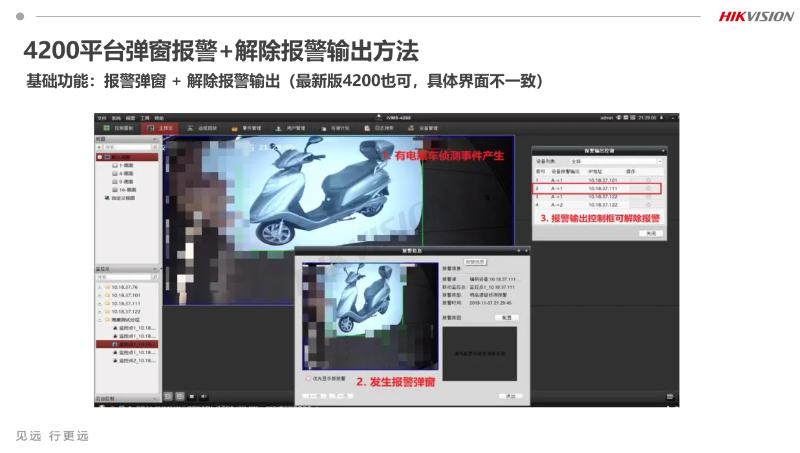Tick the 优先显示新报警 checkbox
800x453 pixels.
(308, 379)
